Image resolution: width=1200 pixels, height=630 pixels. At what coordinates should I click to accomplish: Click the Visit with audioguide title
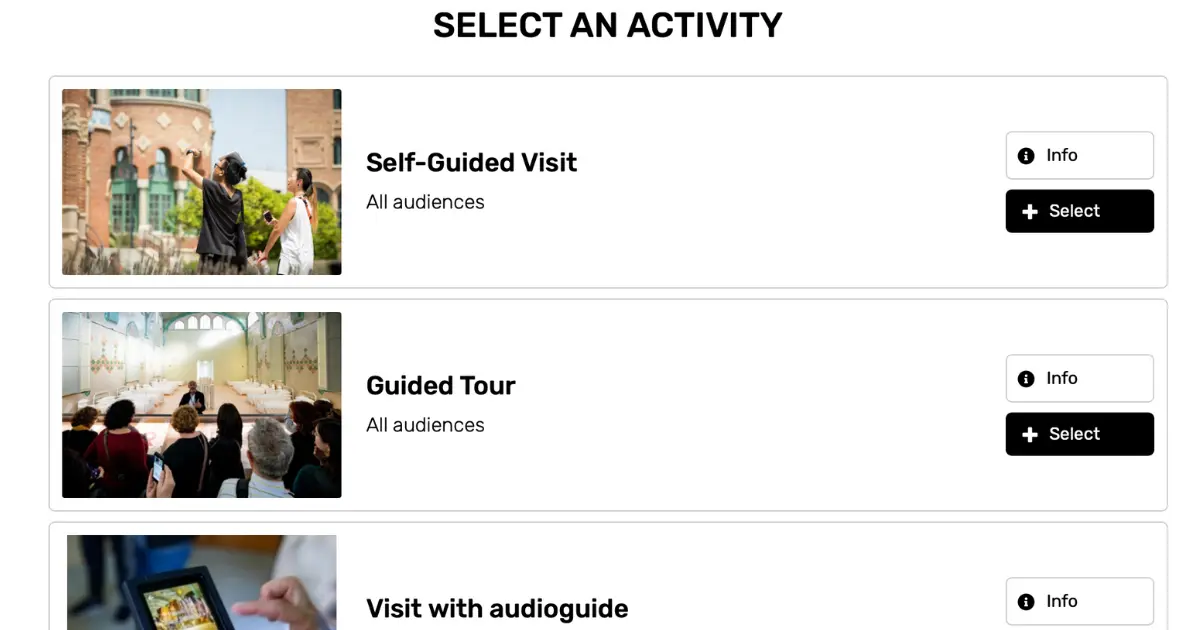coord(497,609)
